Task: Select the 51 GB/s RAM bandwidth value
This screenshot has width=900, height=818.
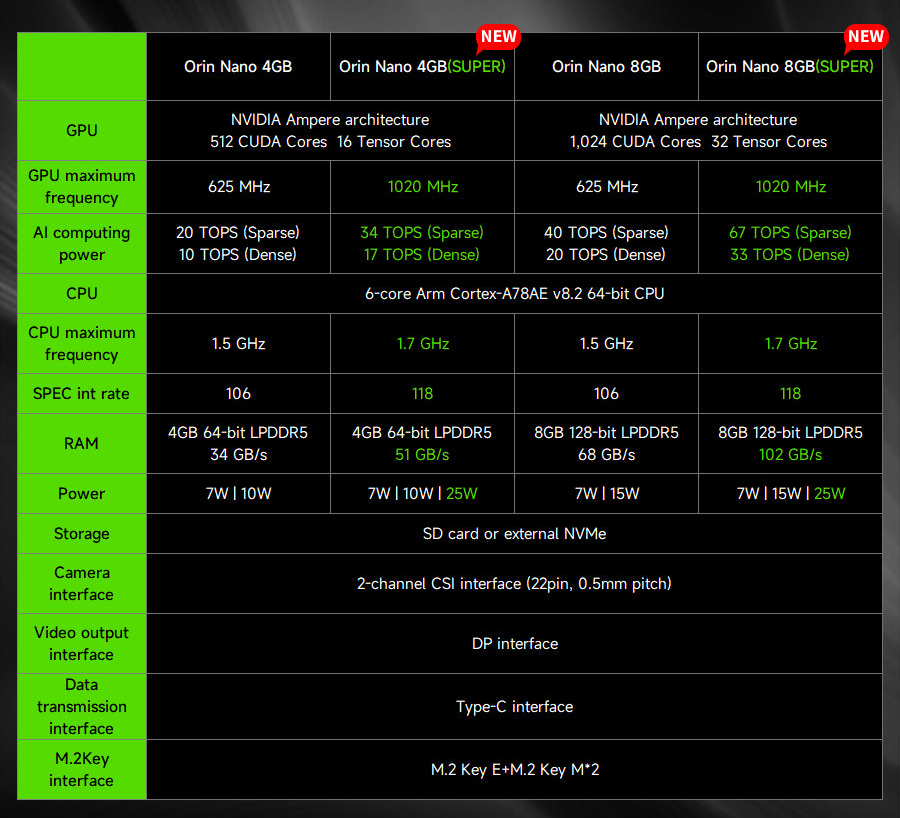Action: pyautogui.click(x=422, y=455)
